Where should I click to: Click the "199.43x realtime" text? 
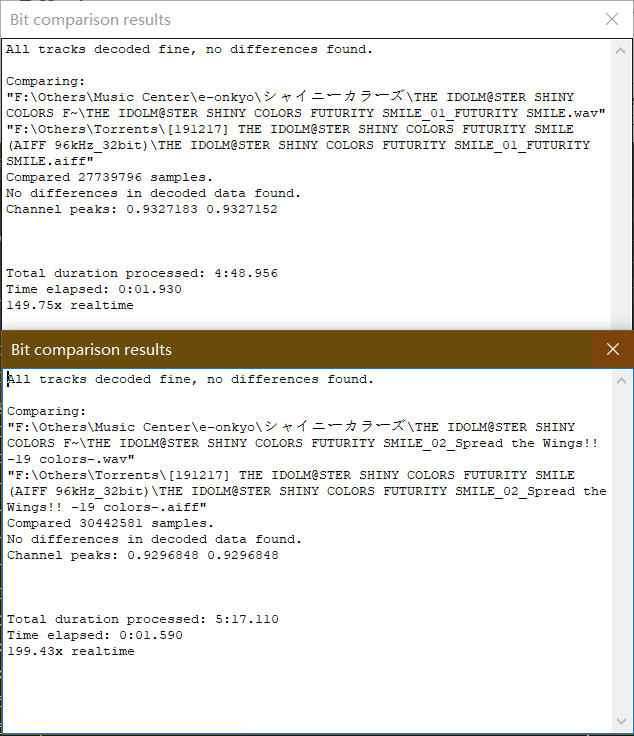(70, 651)
